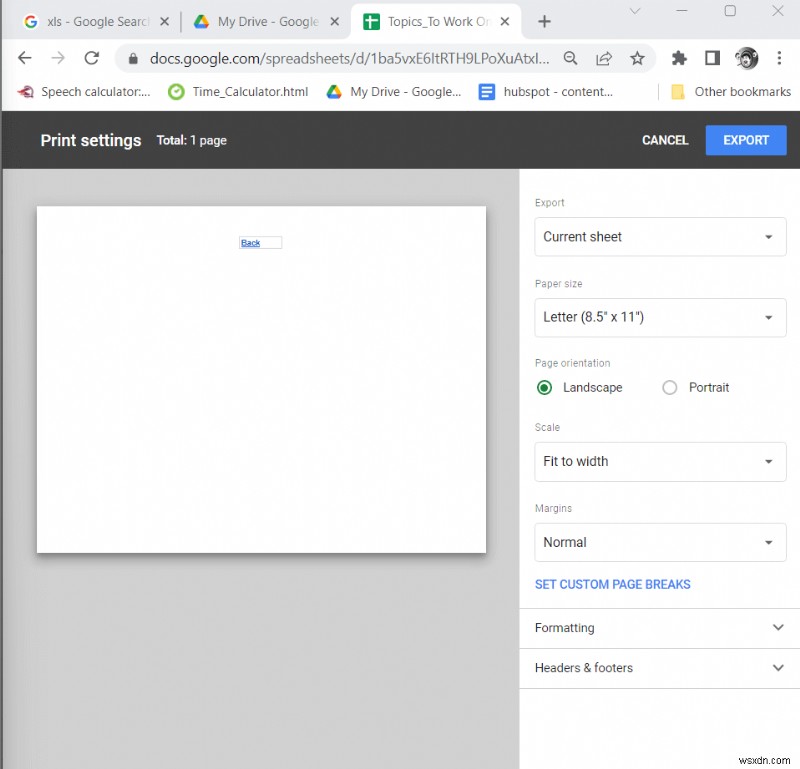
Task: Open a new browser tab
Action: [x=544, y=21]
